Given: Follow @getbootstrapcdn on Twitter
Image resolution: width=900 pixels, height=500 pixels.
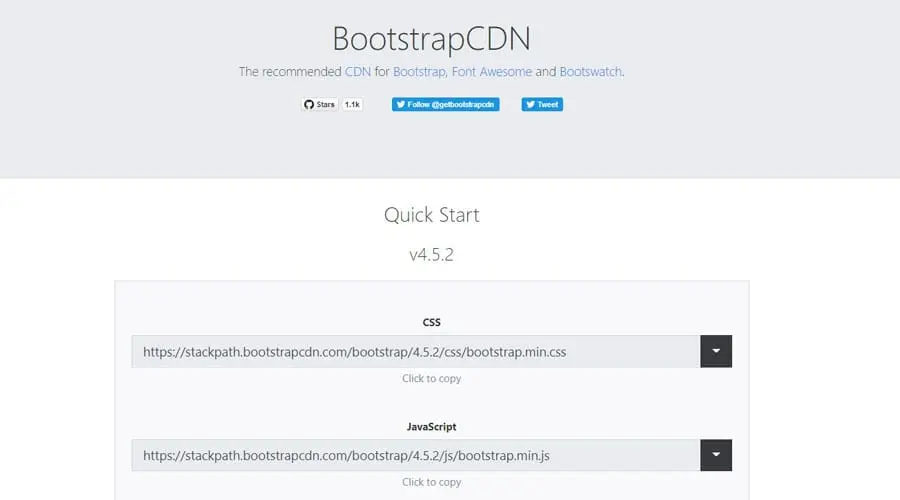Looking at the screenshot, I should 445,104.
